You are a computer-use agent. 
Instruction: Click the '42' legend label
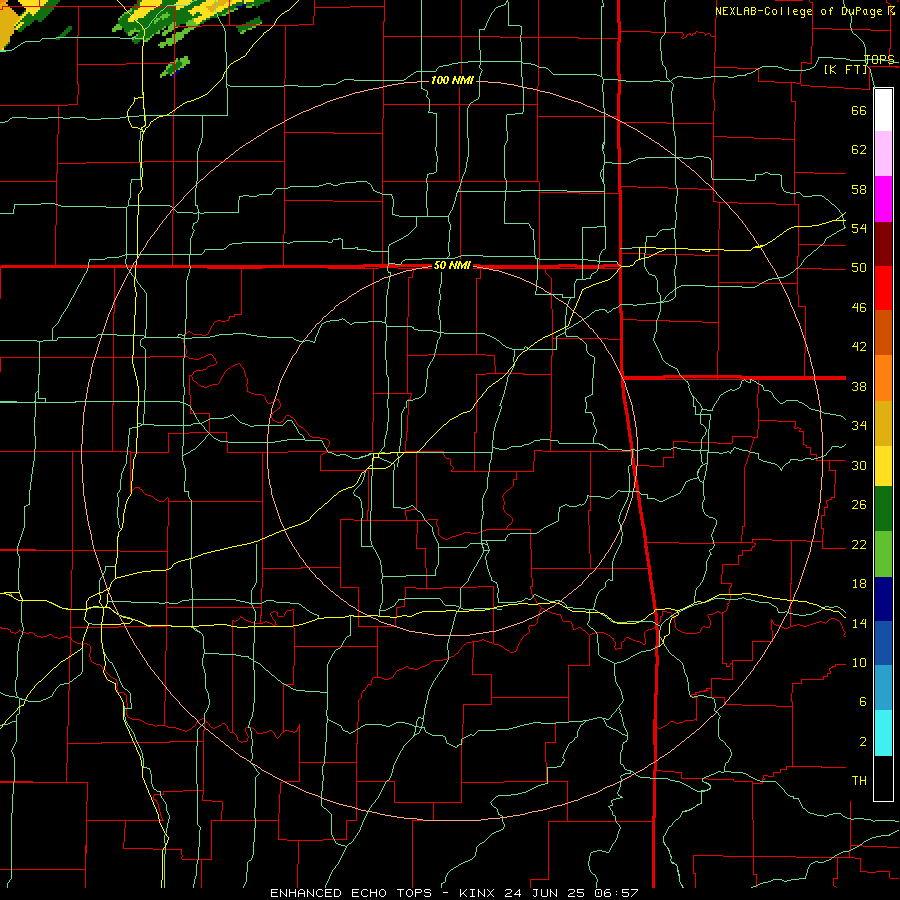859,347
